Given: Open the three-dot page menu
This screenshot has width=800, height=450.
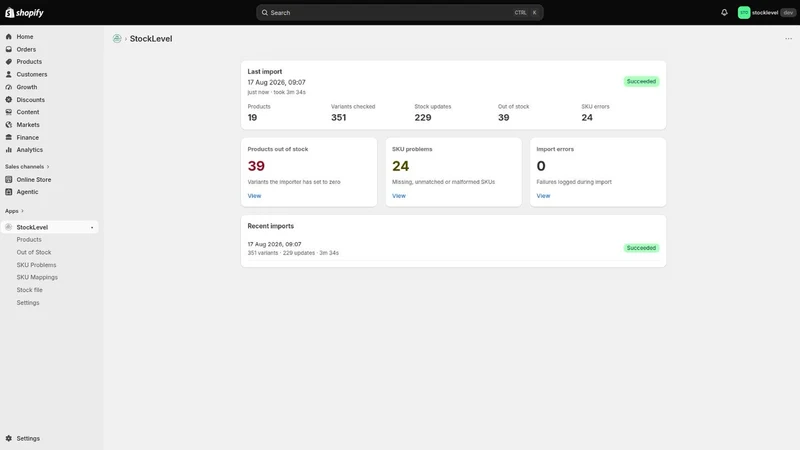Looking at the screenshot, I should pos(788,39).
